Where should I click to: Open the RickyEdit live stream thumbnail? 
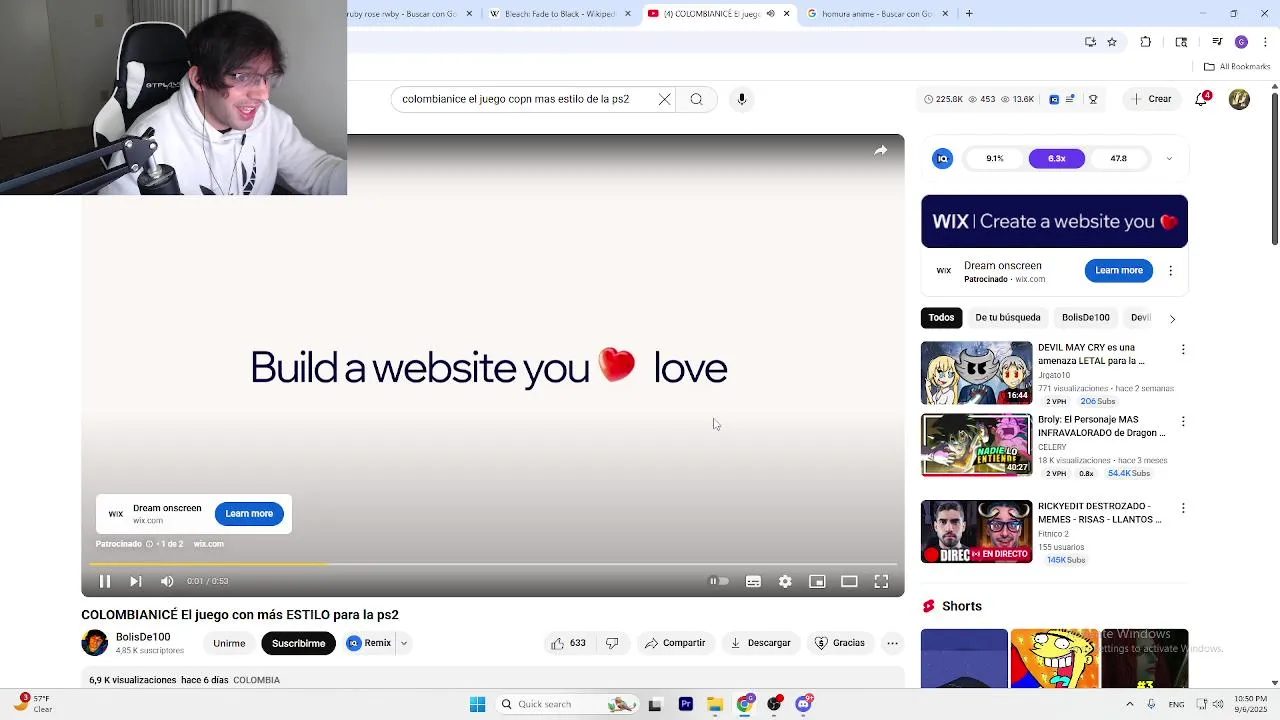coord(976,531)
